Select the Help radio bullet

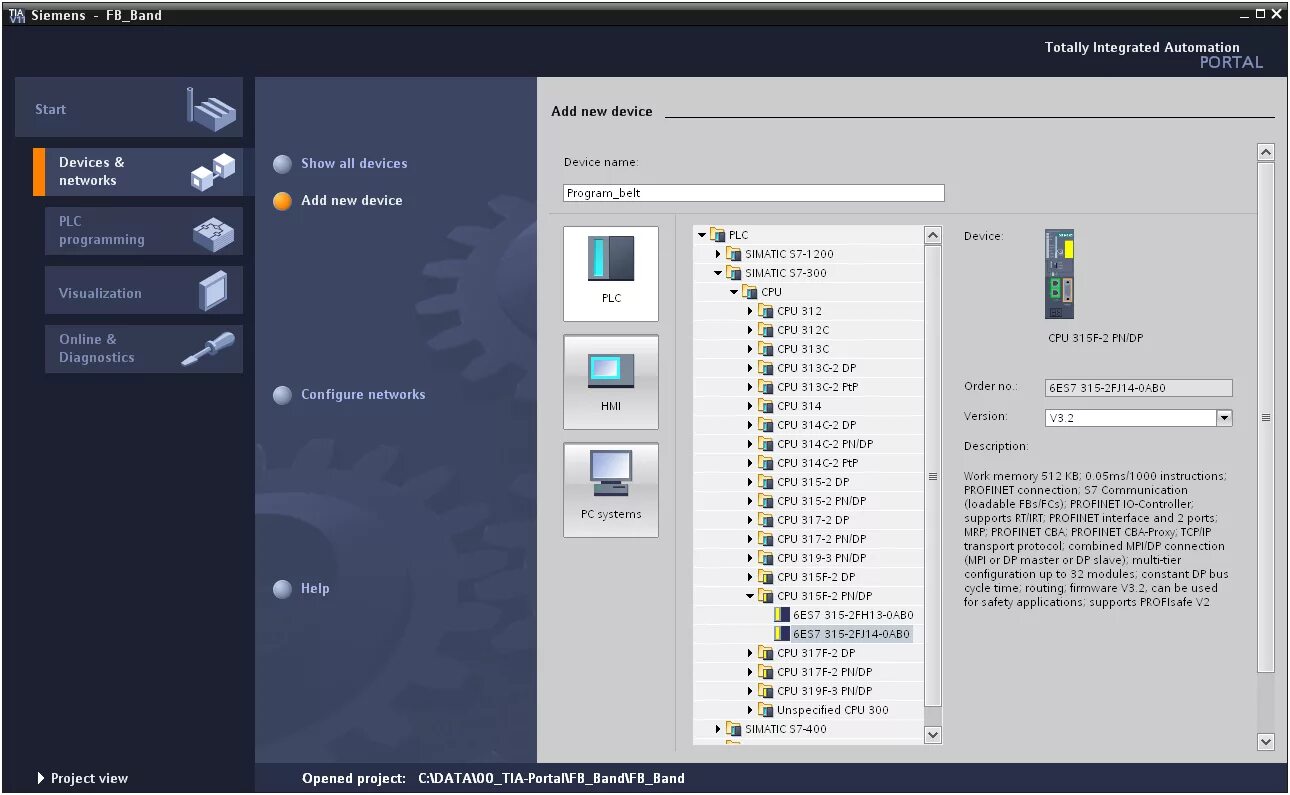(x=283, y=589)
